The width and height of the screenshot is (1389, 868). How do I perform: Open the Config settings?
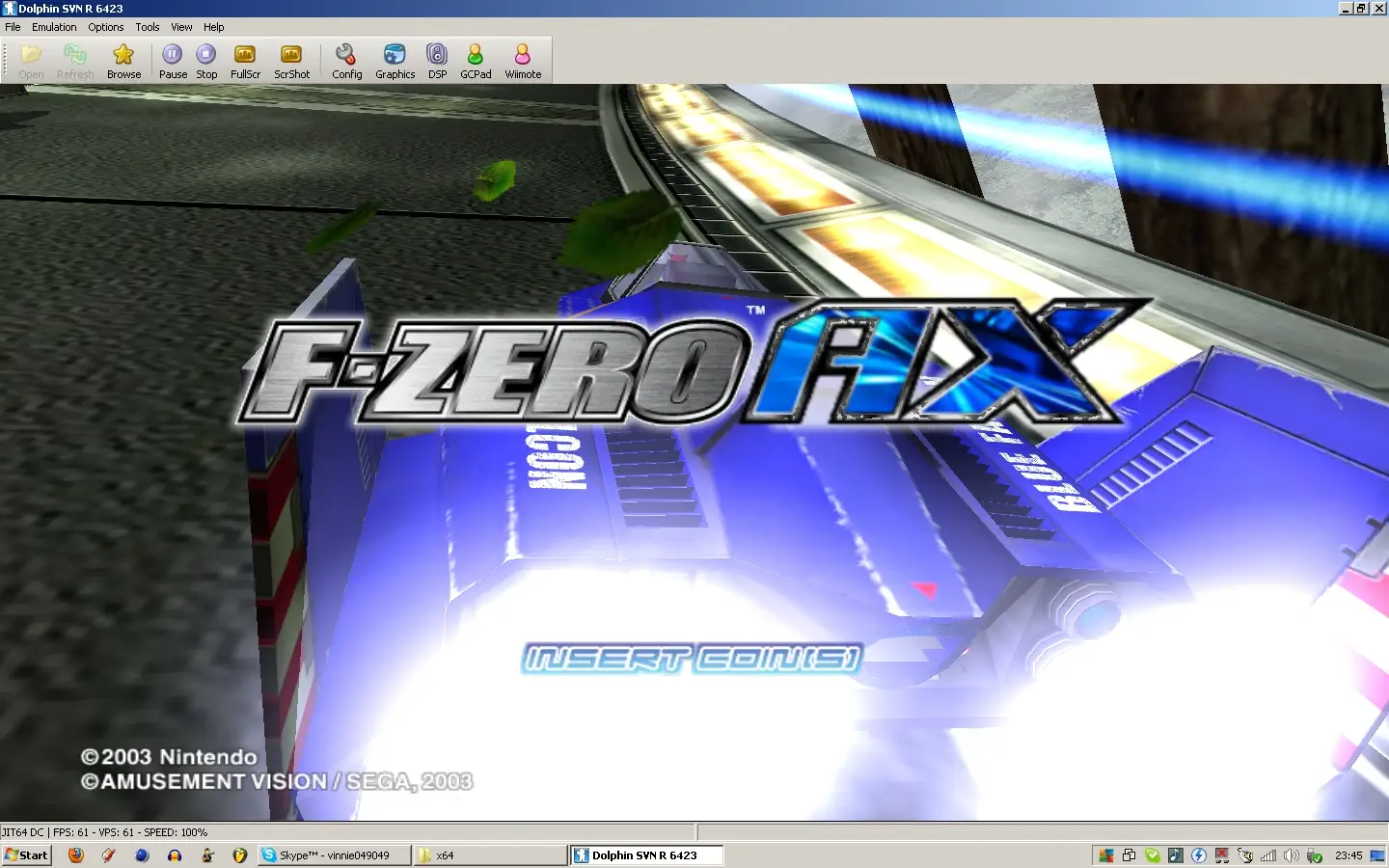point(346,61)
